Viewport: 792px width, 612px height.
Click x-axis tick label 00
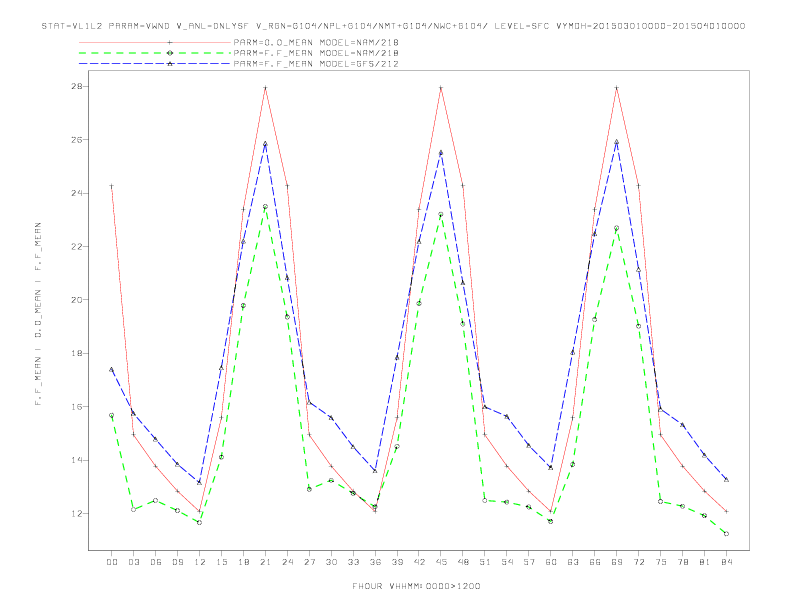tap(112, 562)
